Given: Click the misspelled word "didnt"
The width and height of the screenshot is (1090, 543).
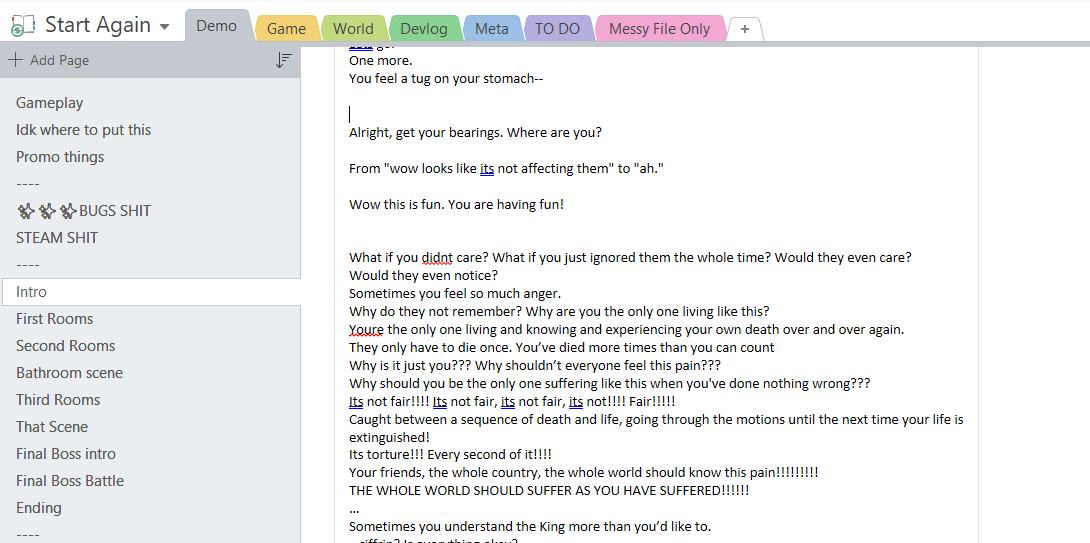Looking at the screenshot, I should 437,257.
